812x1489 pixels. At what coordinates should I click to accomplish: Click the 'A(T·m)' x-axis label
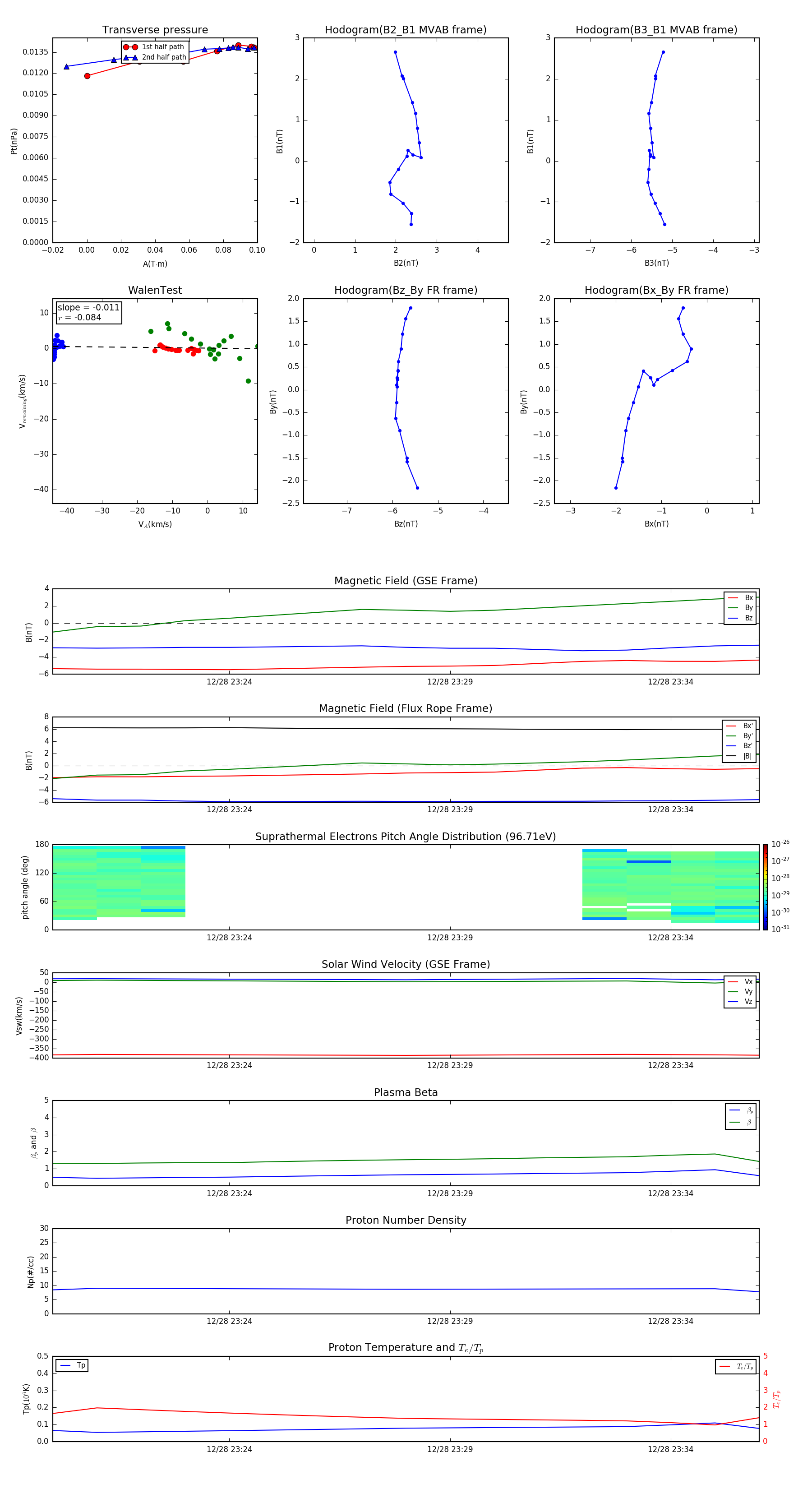(155, 264)
